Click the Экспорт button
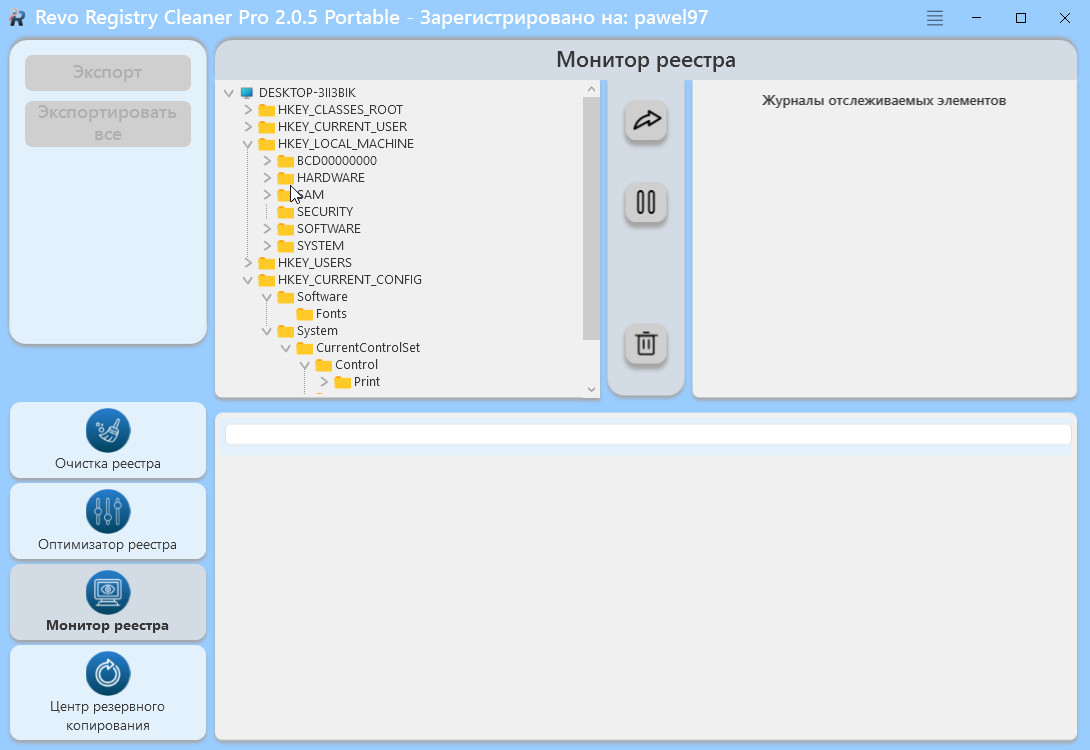Image resolution: width=1090 pixels, height=750 pixels. [108, 73]
